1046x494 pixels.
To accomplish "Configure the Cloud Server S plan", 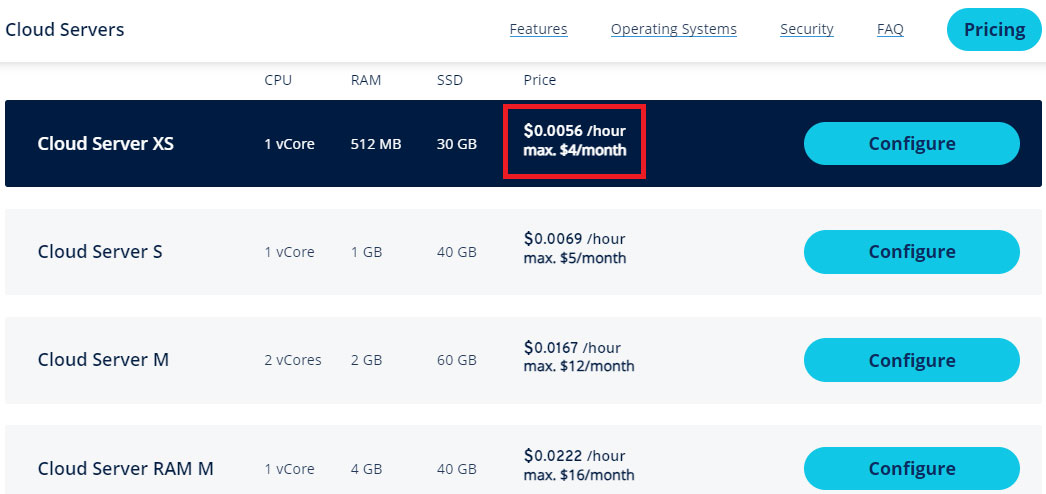I will pos(912,251).
